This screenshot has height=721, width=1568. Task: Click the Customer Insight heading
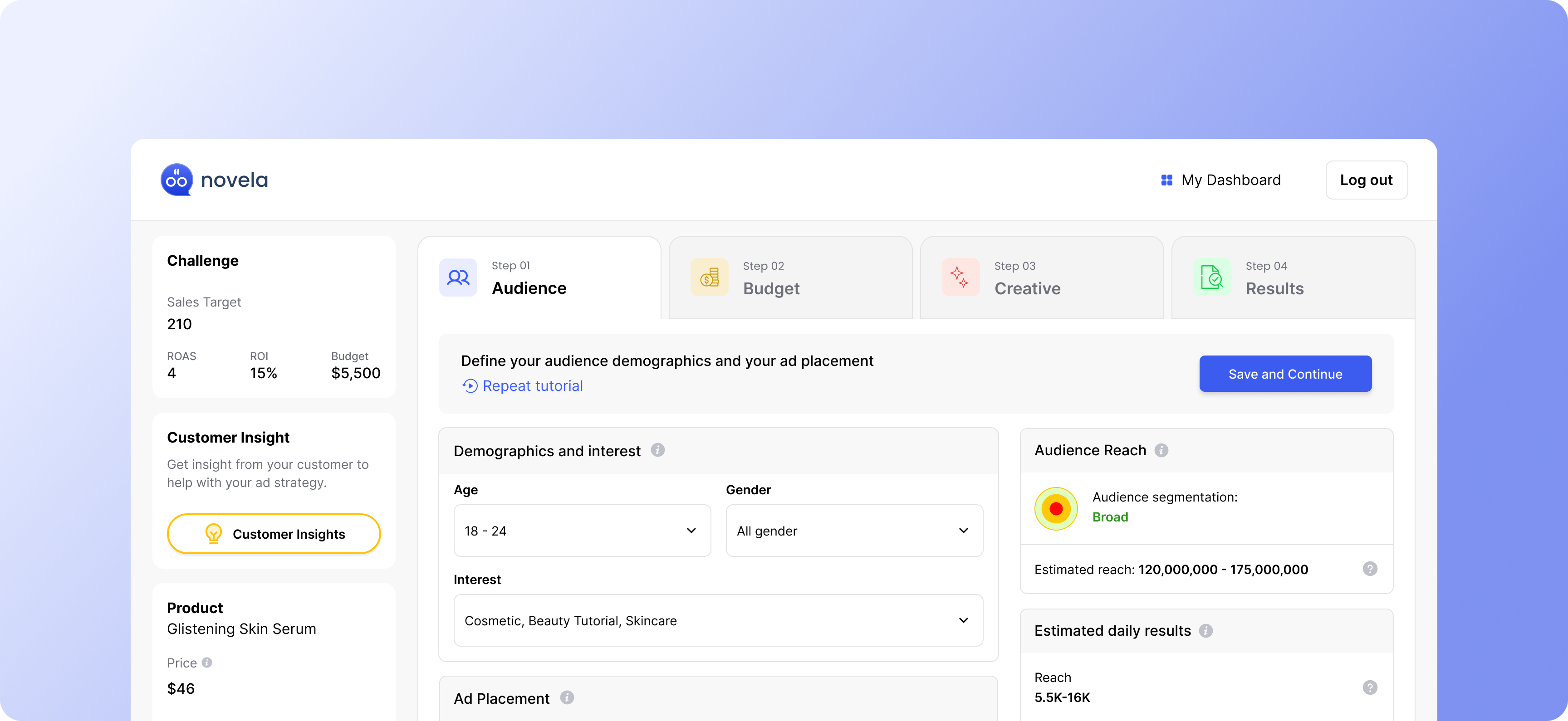click(x=228, y=438)
